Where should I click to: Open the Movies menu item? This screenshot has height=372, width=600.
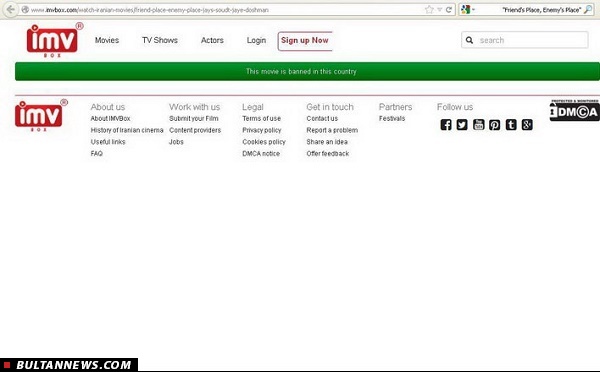[107, 40]
